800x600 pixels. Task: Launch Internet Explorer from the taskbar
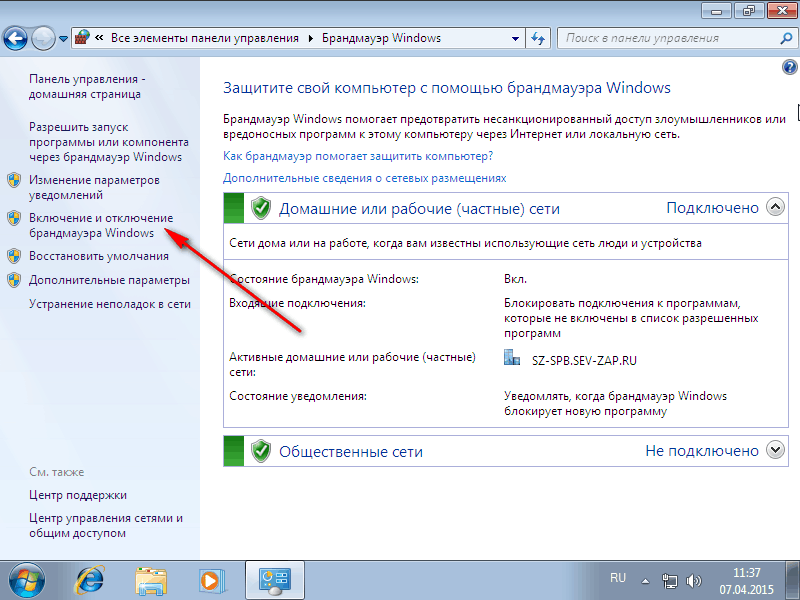(91, 579)
